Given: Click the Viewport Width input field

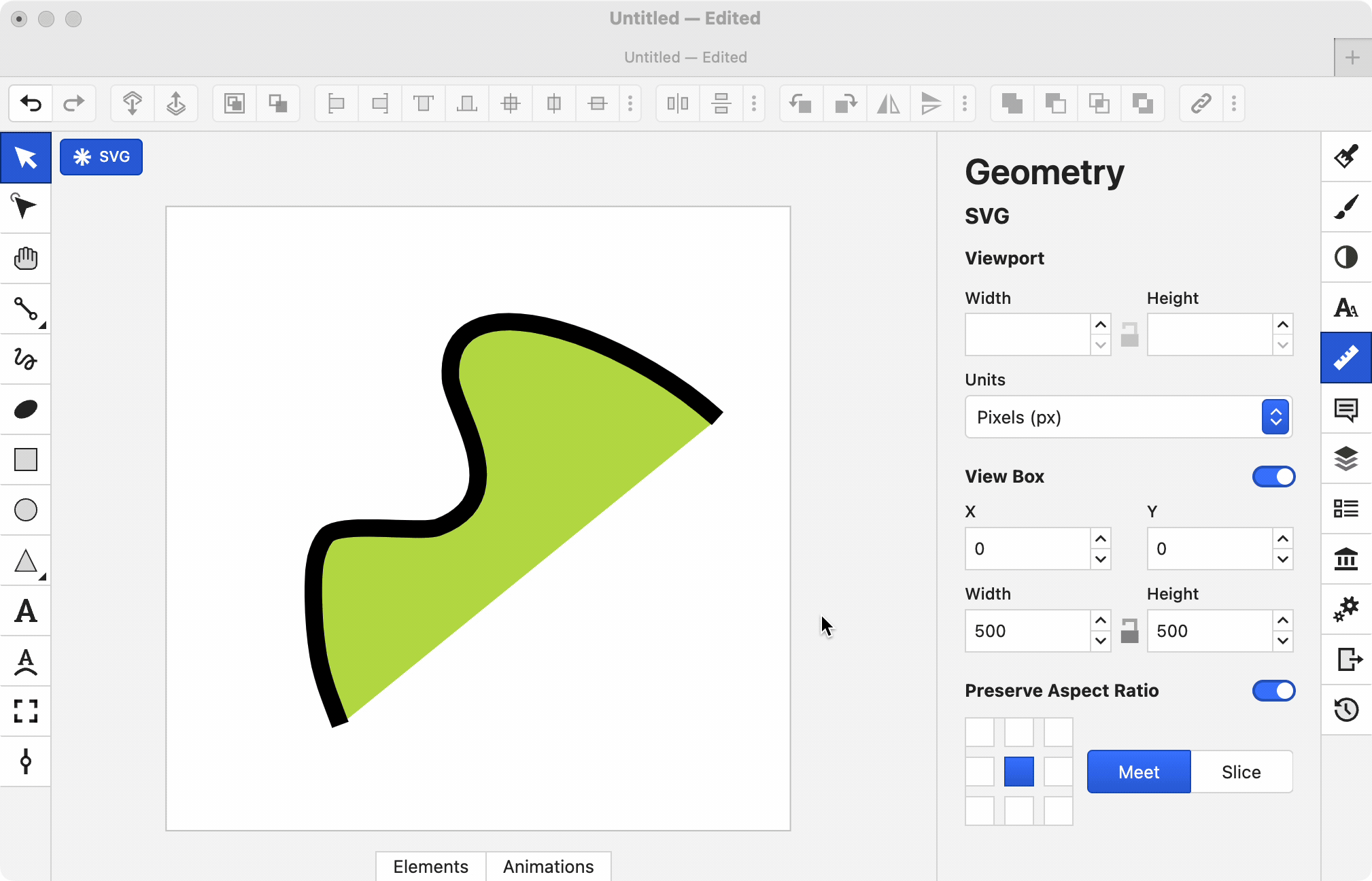Looking at the screenshot, I should pos(1027,334).
